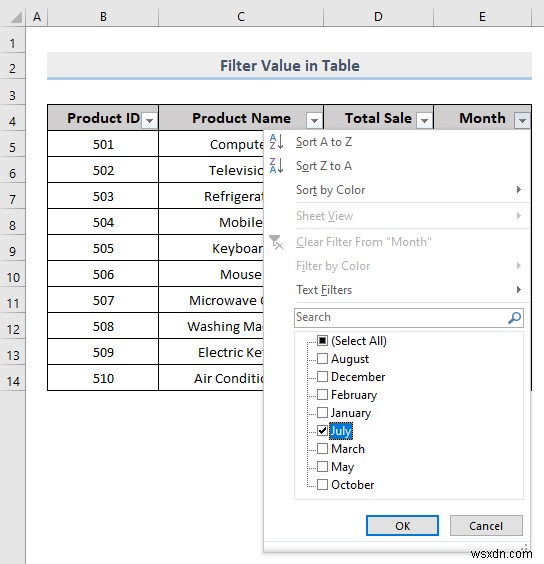The width and height of the screenshot is (544, 564).
Task: Open the Total Sale filter dropdown
Action: click(424, 120)
